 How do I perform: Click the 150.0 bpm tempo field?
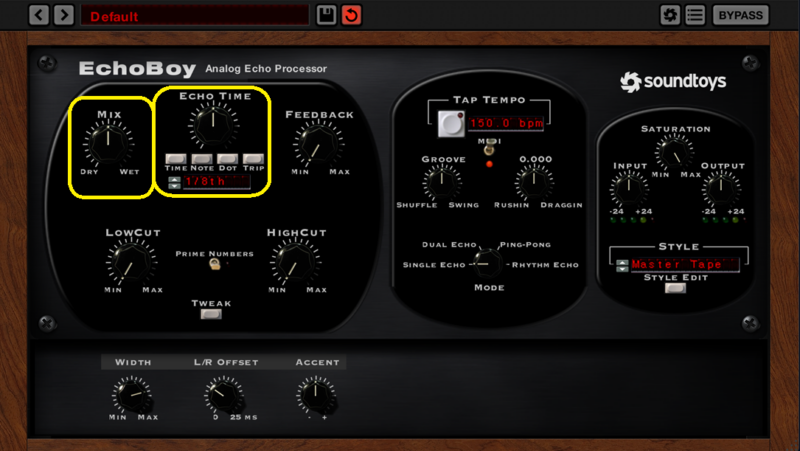coord(506,123)
